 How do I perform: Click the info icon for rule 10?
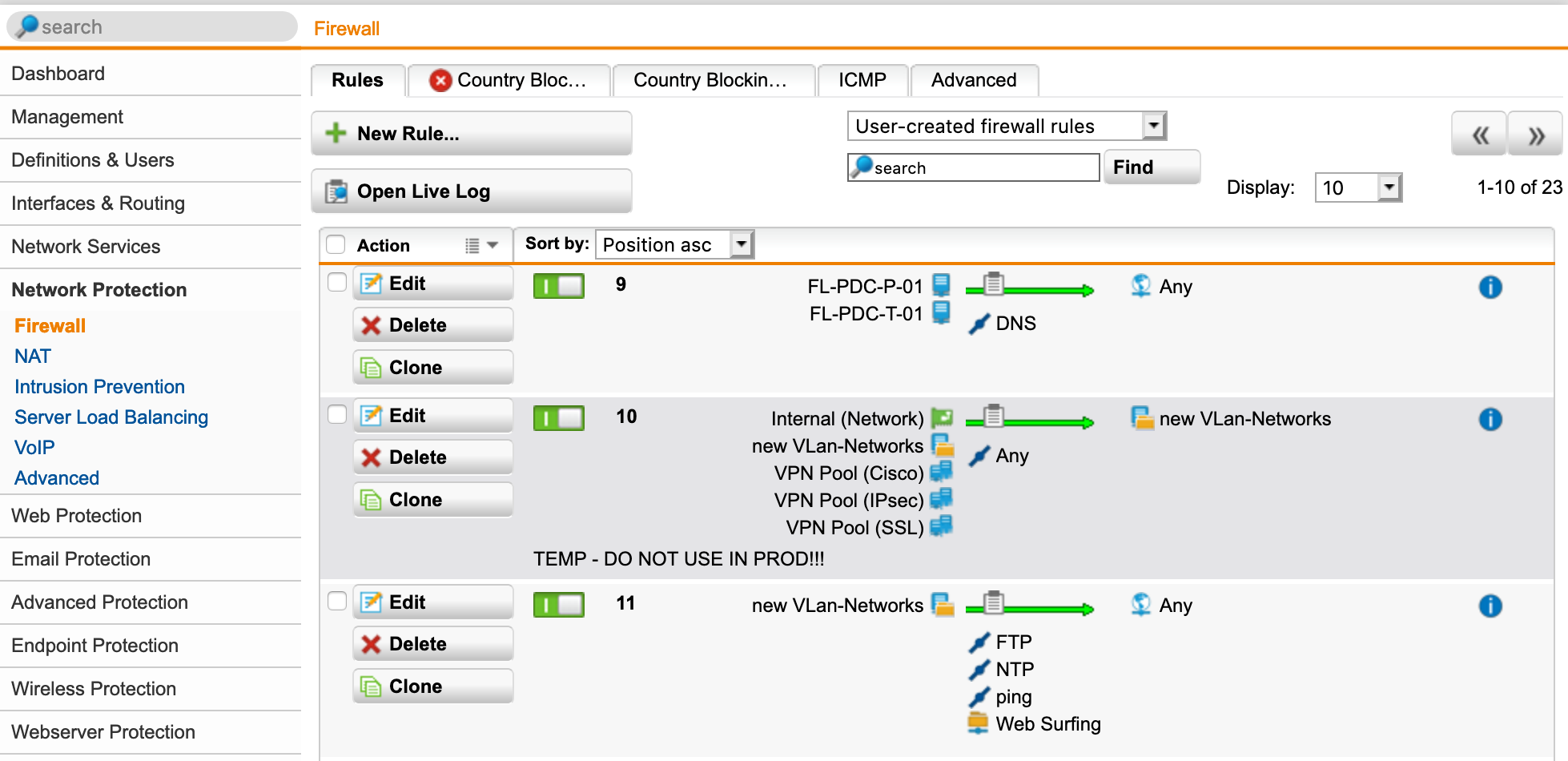(x=1490, y=419)
